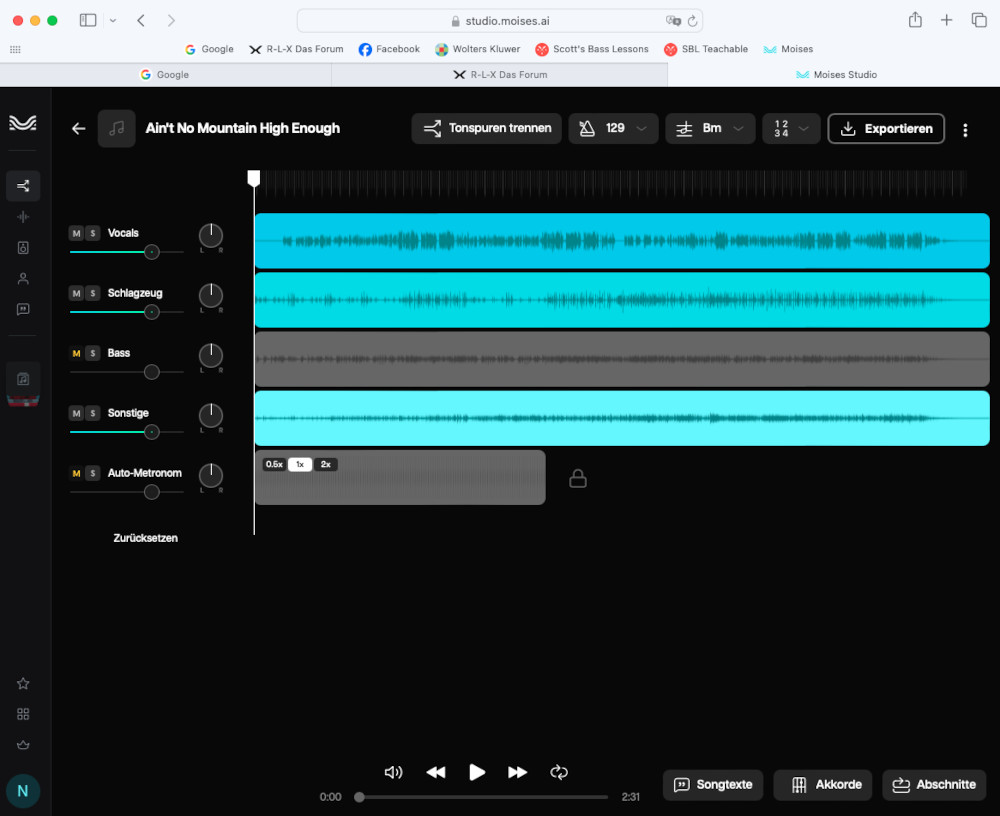Open the R-L-X Das Forum tab
The width and height of the screenshot is (1000, 816).
(x=499, y=75)
